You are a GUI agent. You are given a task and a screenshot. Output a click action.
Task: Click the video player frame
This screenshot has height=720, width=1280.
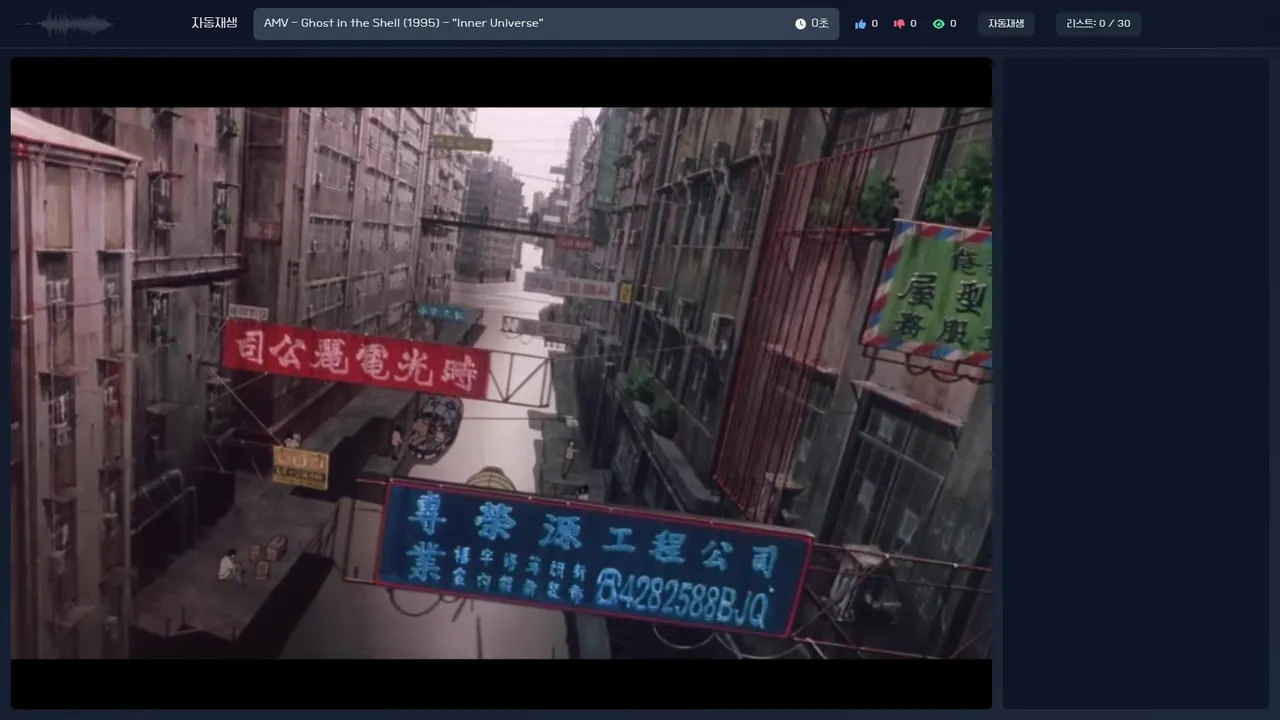point(501,383)
